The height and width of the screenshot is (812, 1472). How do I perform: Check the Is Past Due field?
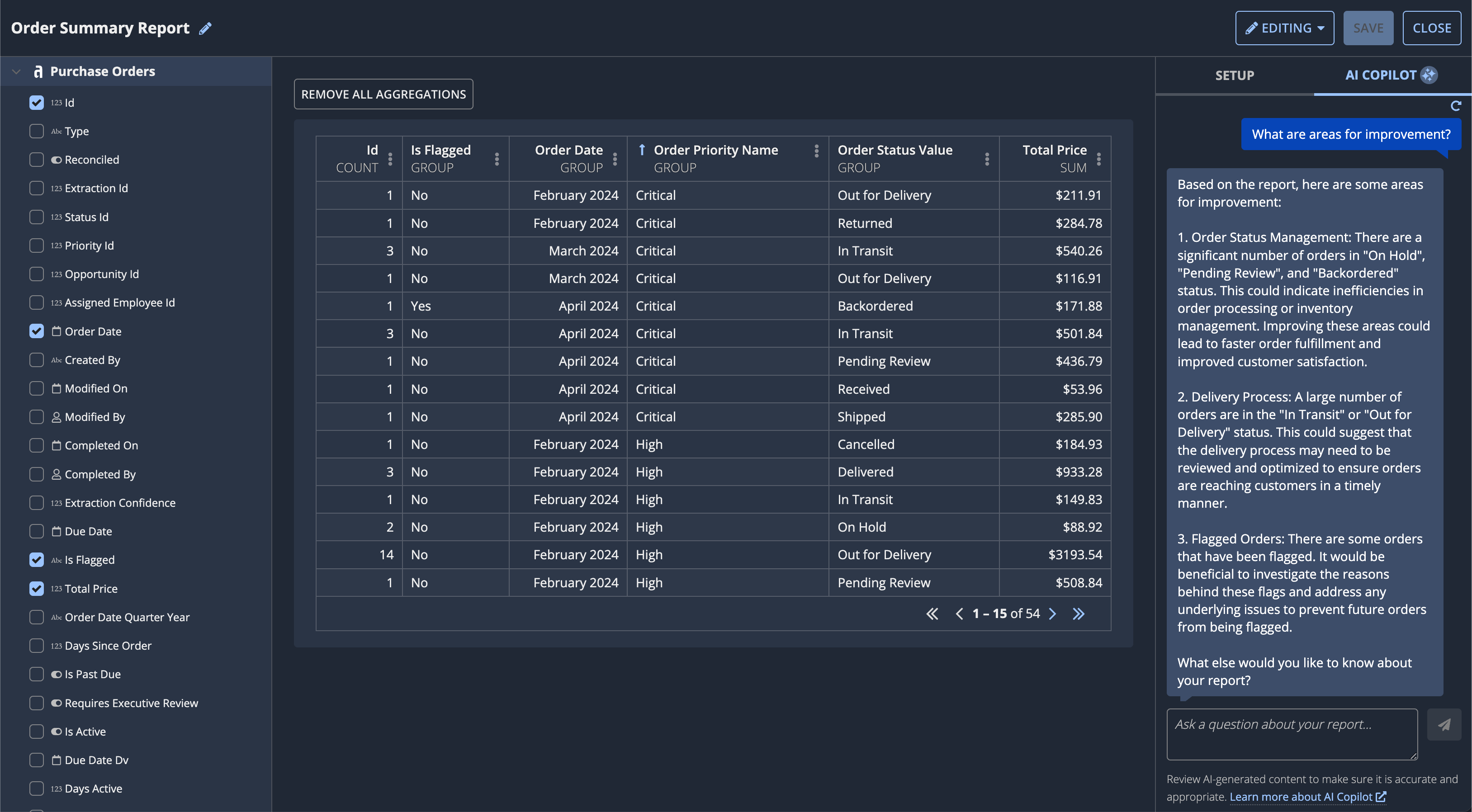[x=37, y=674]
